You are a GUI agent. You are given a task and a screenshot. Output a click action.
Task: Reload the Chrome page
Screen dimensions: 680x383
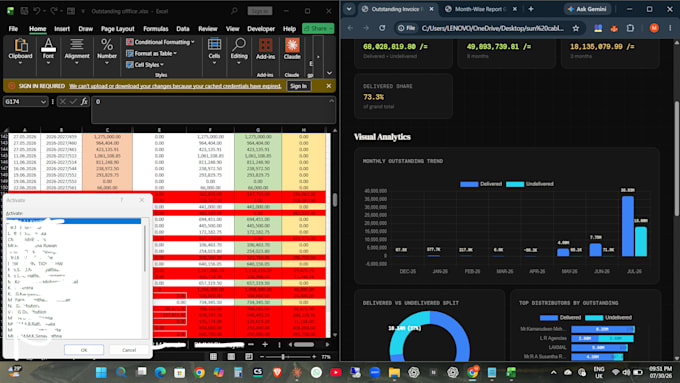382,28
